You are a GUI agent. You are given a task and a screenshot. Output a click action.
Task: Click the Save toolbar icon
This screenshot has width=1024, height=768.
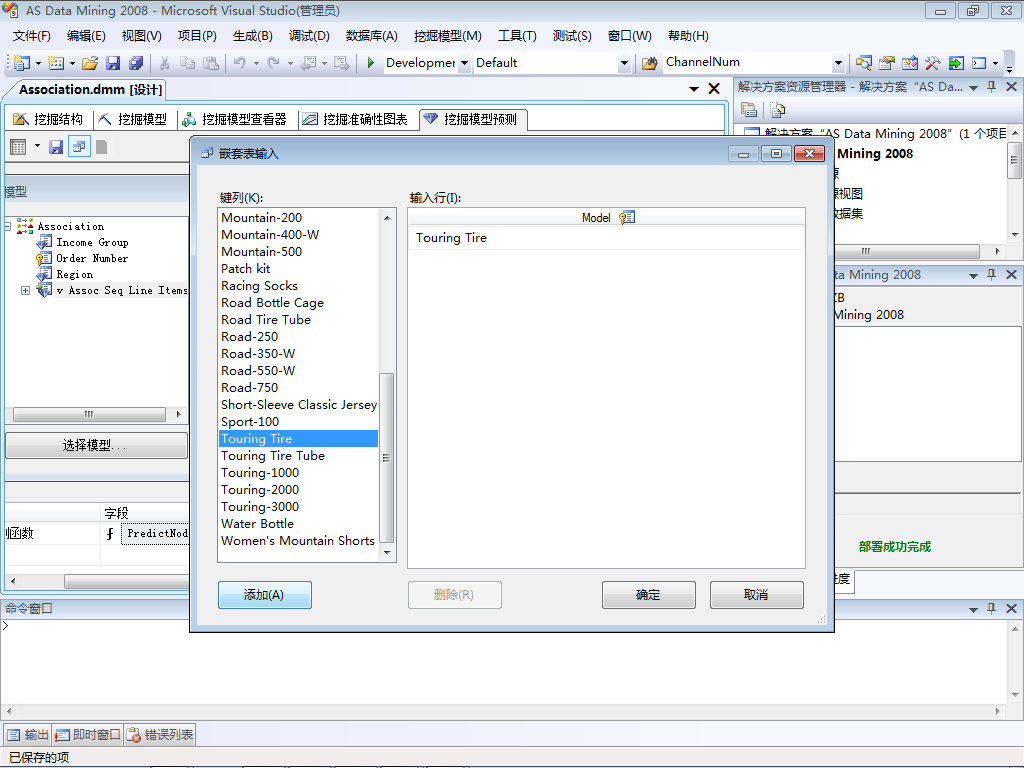tap(113, 63)
